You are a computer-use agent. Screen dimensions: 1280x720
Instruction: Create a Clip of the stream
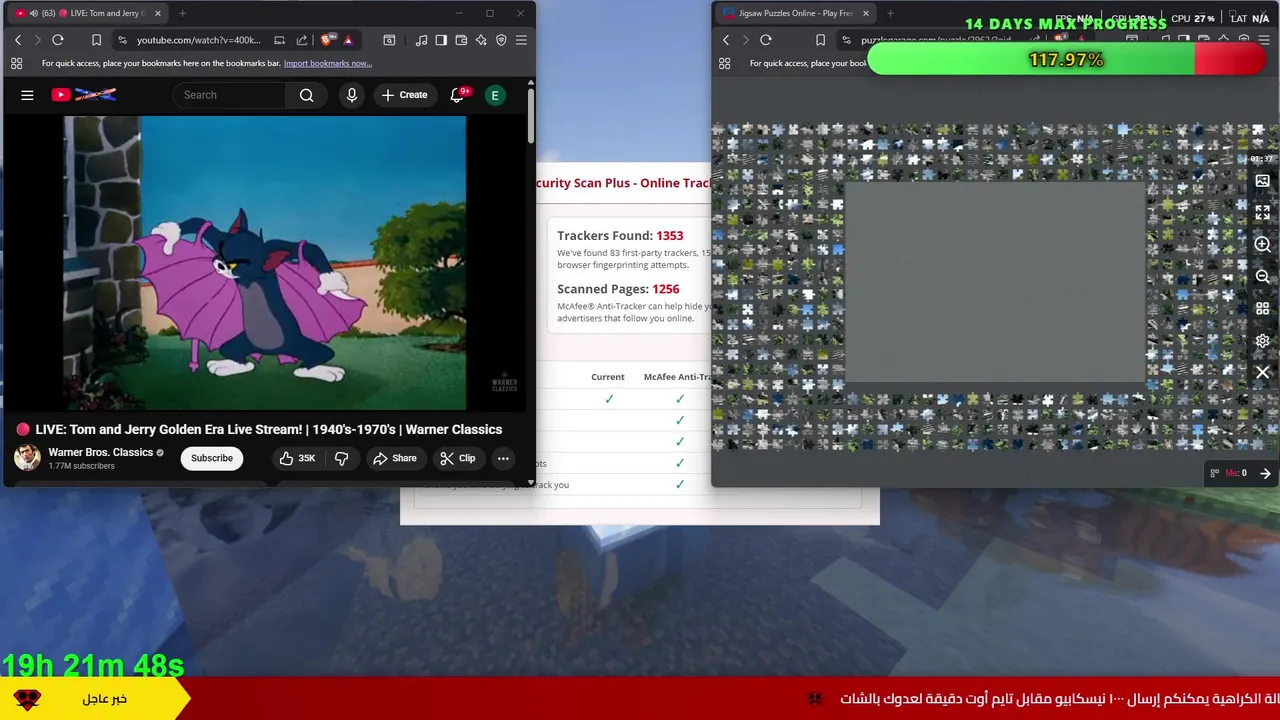pyautogui.click(x=457, y=458)
